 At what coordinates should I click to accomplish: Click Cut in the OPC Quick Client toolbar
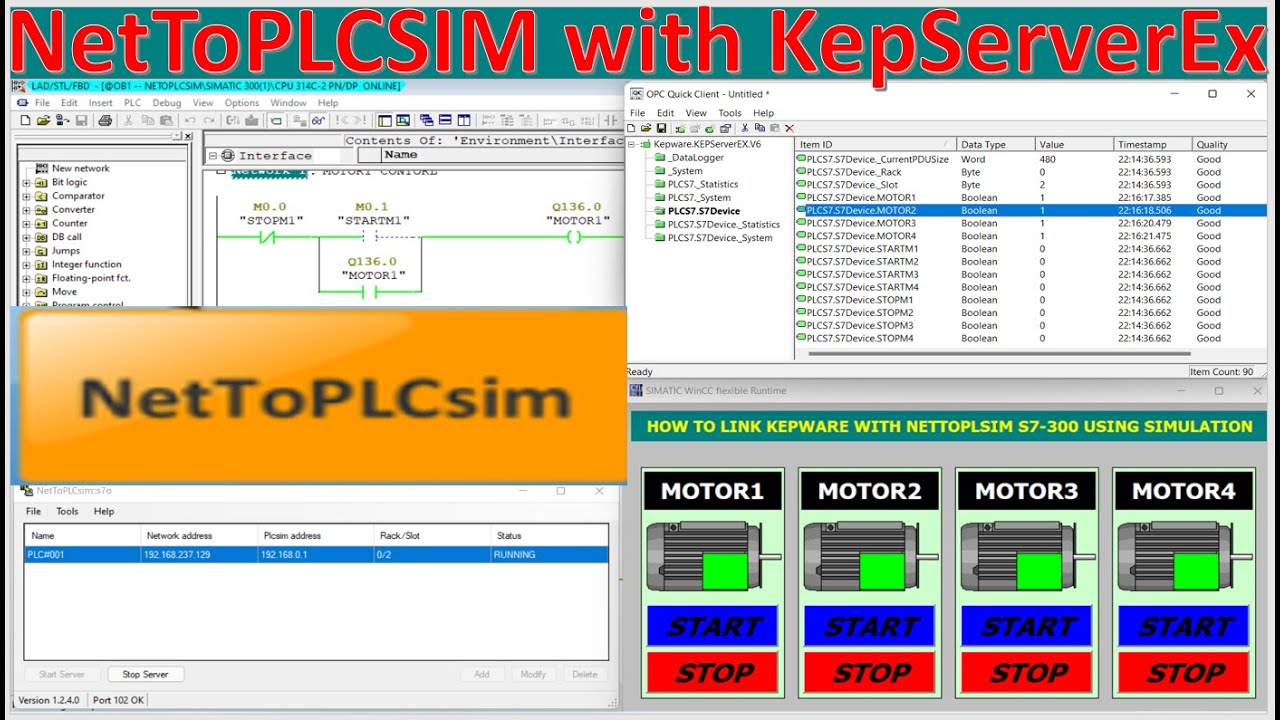(x=744, y=128)
